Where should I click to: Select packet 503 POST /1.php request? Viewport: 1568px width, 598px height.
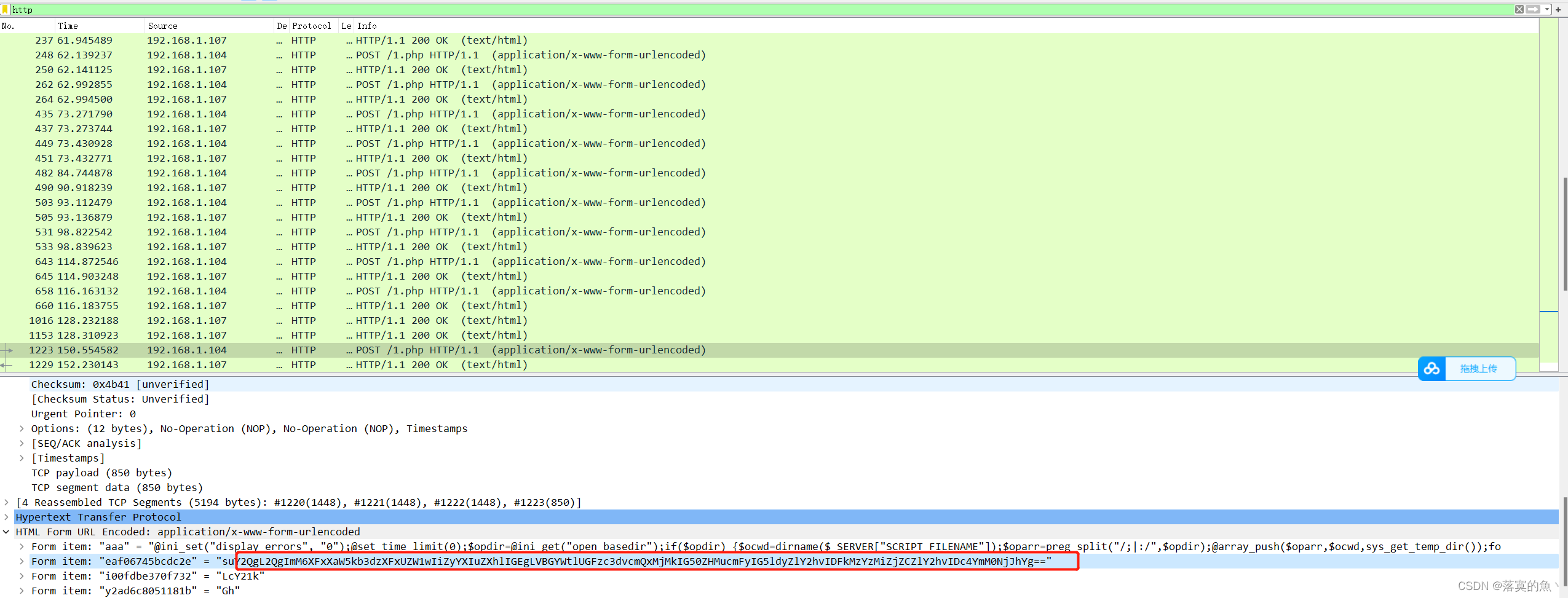pos(769,202)
